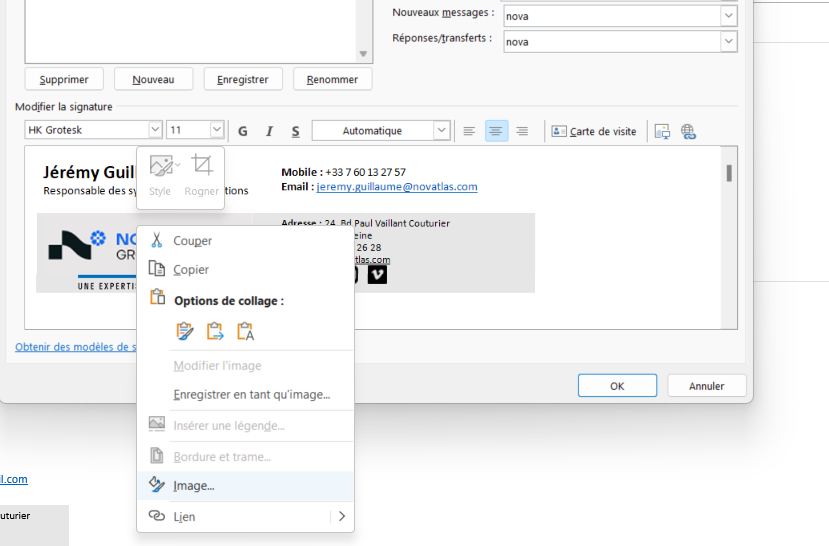
Task: Align signature text to the right
Action: click(521, 131)
